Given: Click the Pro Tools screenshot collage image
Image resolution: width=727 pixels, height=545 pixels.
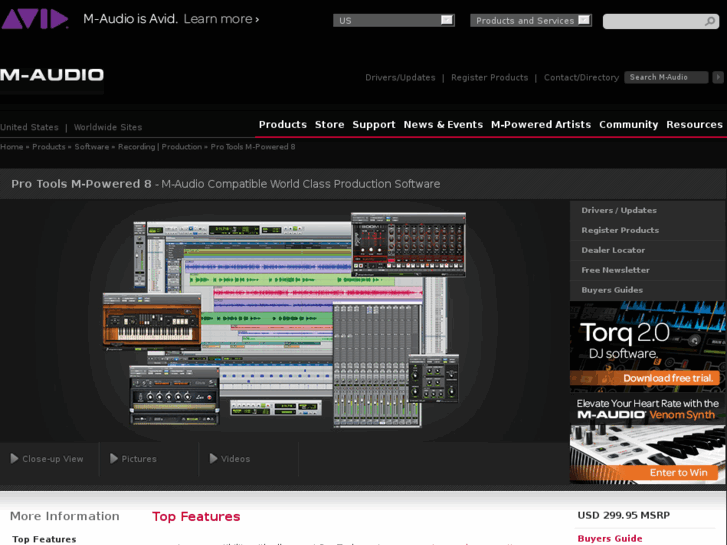Looking at the screenshot, I should point(284,320).
